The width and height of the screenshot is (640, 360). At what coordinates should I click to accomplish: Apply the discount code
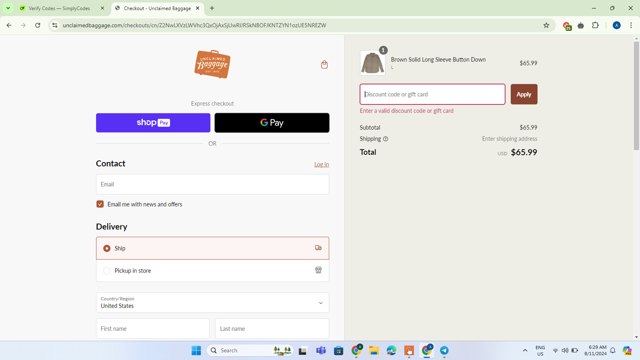point(524,94)
